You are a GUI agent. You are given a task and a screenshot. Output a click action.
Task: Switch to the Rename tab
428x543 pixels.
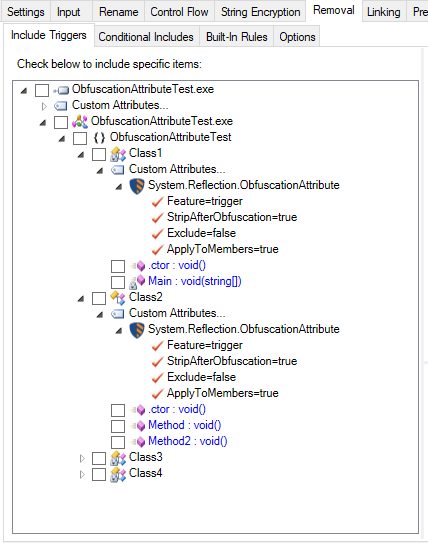point(118,12)
